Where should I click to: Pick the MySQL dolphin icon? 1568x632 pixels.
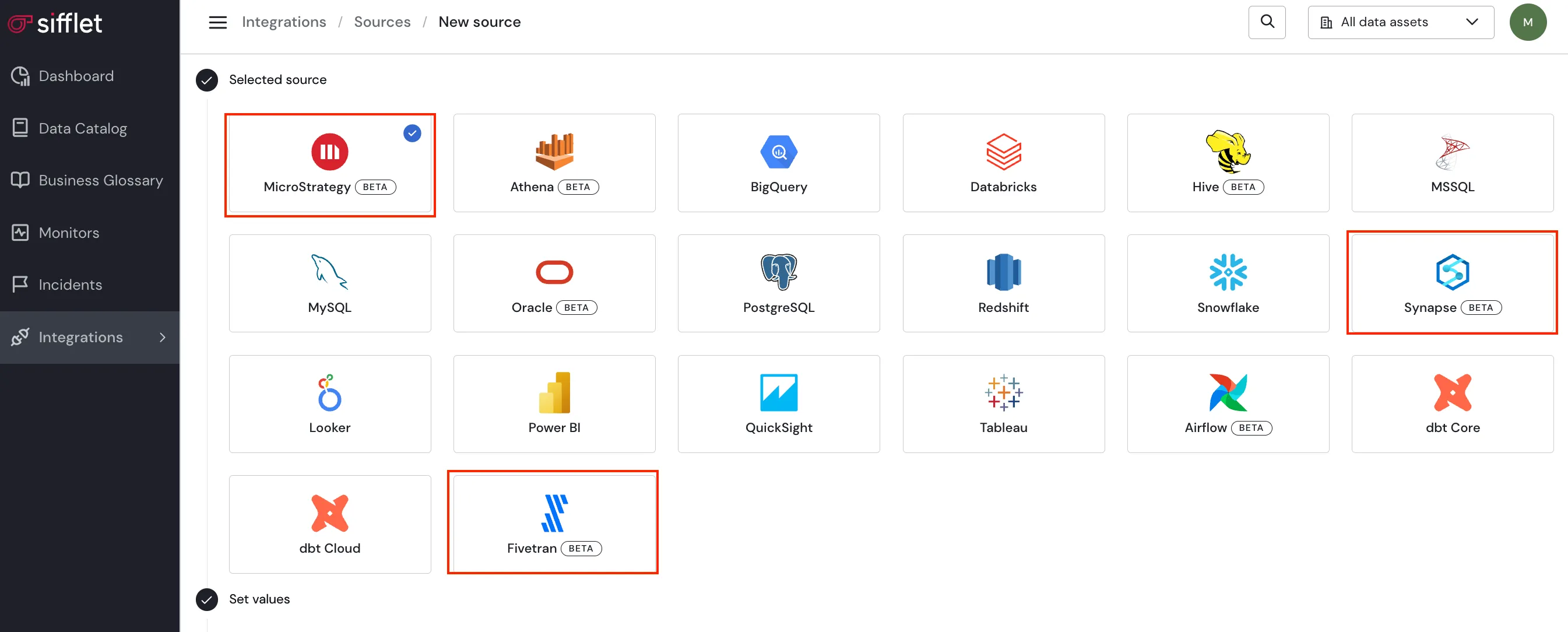pyautogui.click(x=329, y=272)
